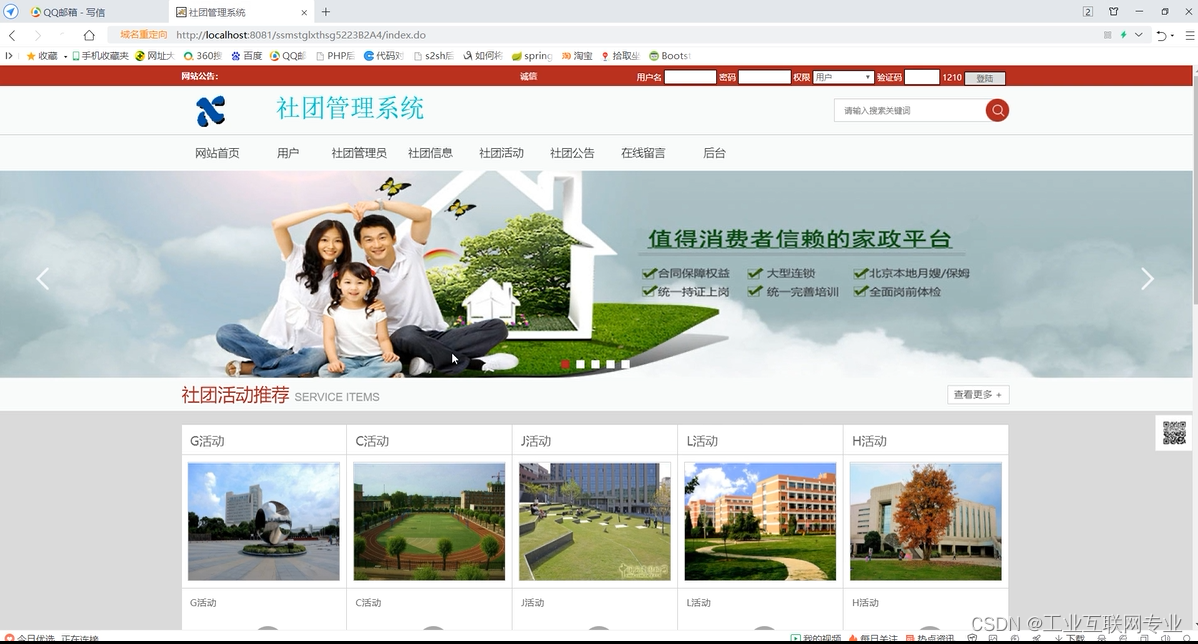Close the 社团管理系统 tab
The height and width of the screenshot is (644, 1198).
(304, 12)
